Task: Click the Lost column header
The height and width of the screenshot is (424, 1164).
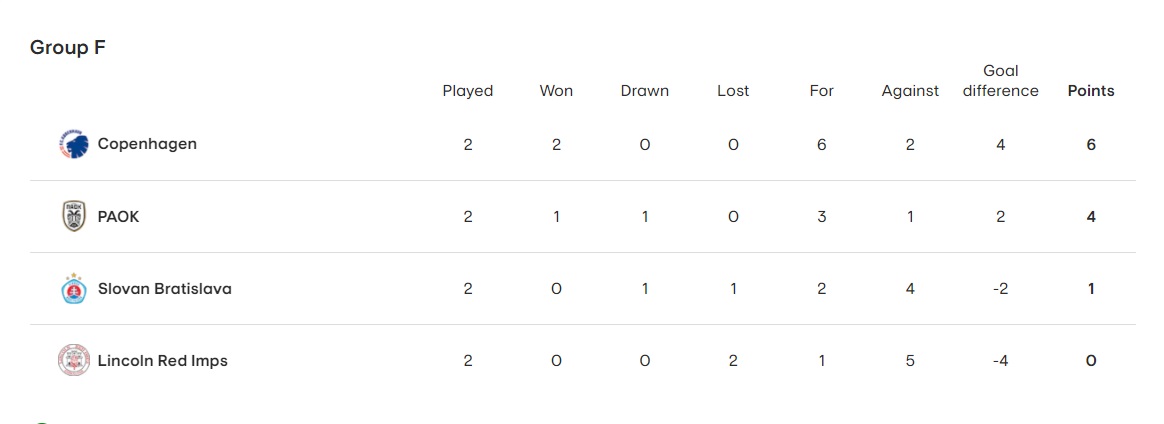Action: tap(733, 91)
